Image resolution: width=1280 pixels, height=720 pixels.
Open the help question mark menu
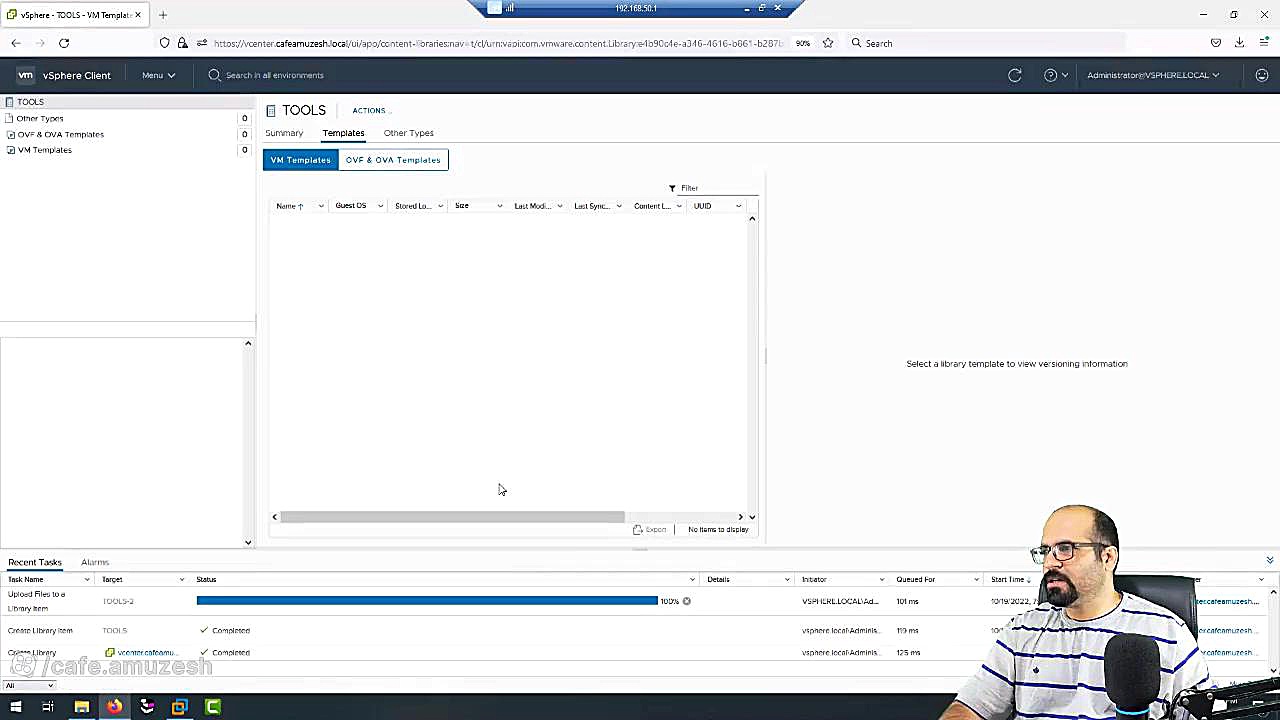[x=1056, y=75]
